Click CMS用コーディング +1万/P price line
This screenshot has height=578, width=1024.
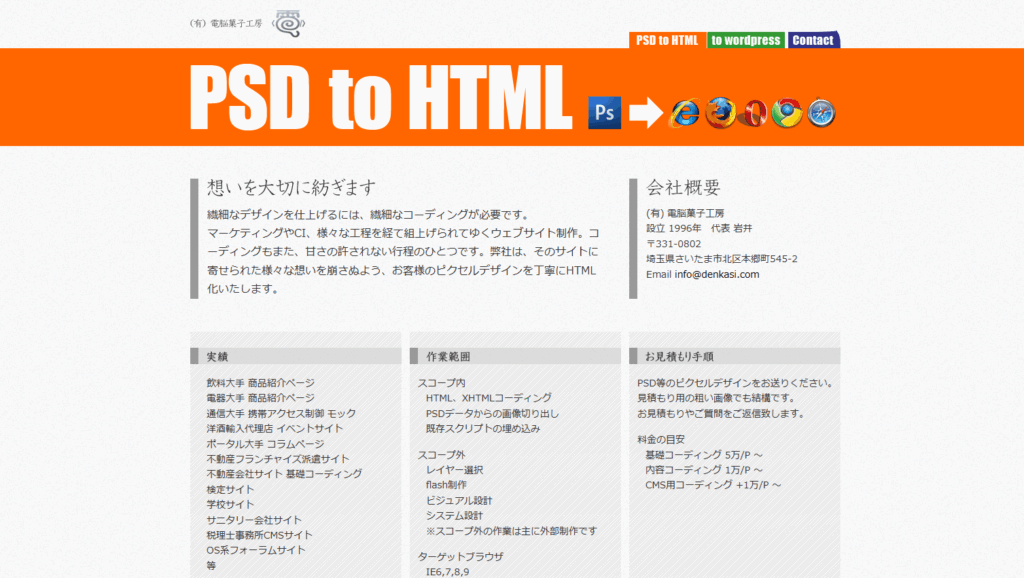click(713, 485)
